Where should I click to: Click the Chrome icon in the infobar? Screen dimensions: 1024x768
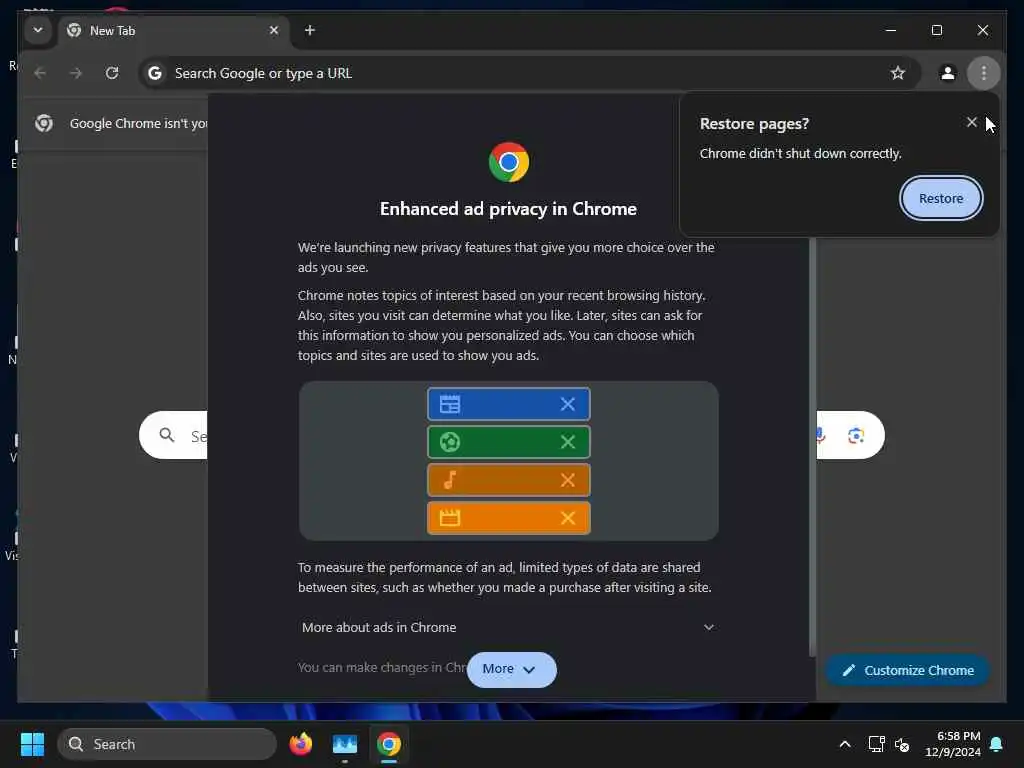click(44, 123)
